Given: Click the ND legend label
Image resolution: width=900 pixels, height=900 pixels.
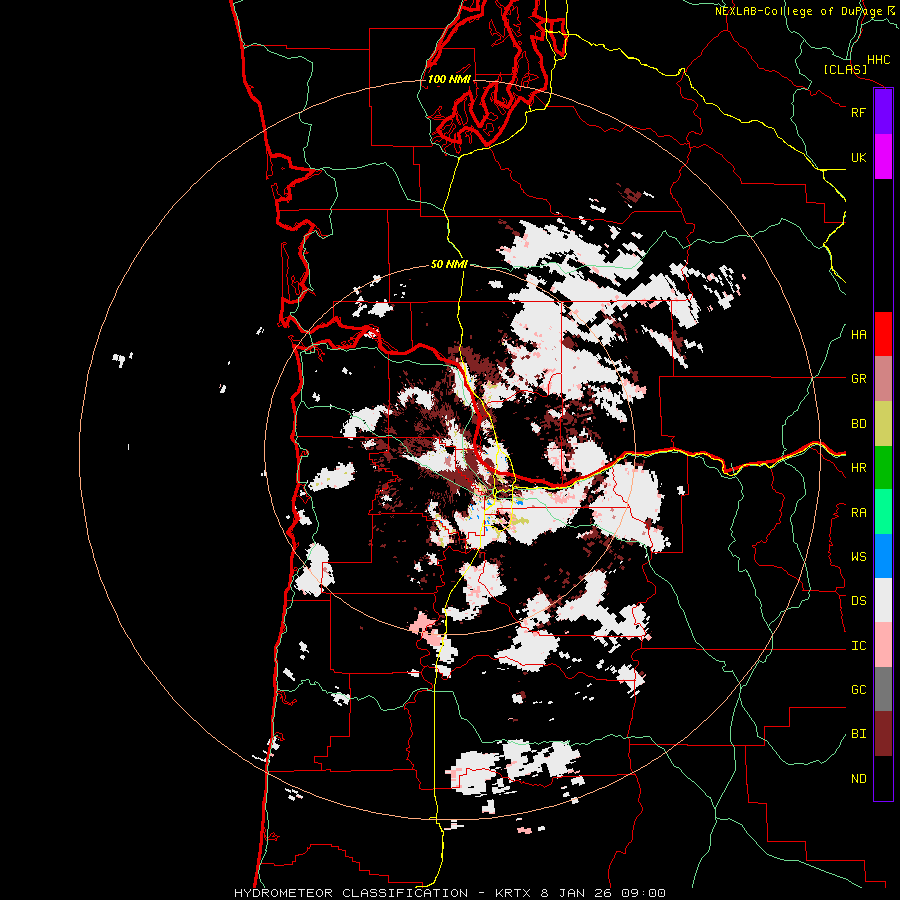Looking at the screenshot, I should pos(858,779).
